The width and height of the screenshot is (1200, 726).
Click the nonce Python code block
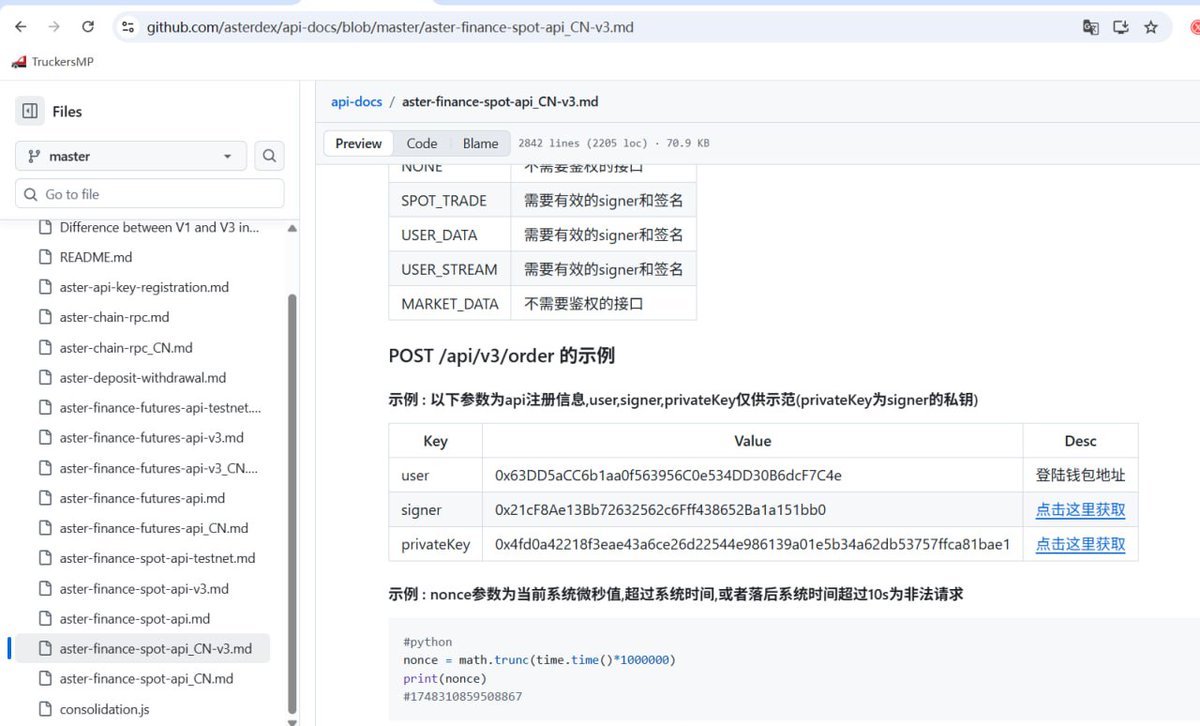pos(794,669)
